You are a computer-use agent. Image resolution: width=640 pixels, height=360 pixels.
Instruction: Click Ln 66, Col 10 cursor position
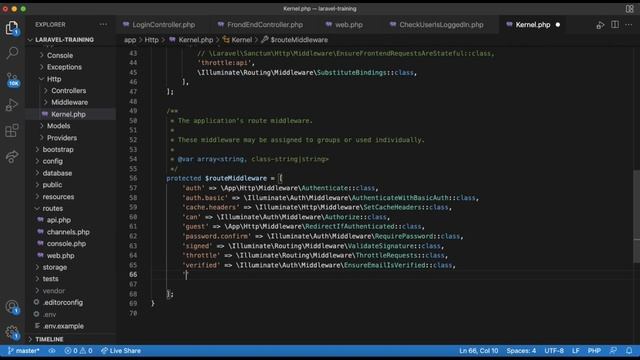pos(478,351)
